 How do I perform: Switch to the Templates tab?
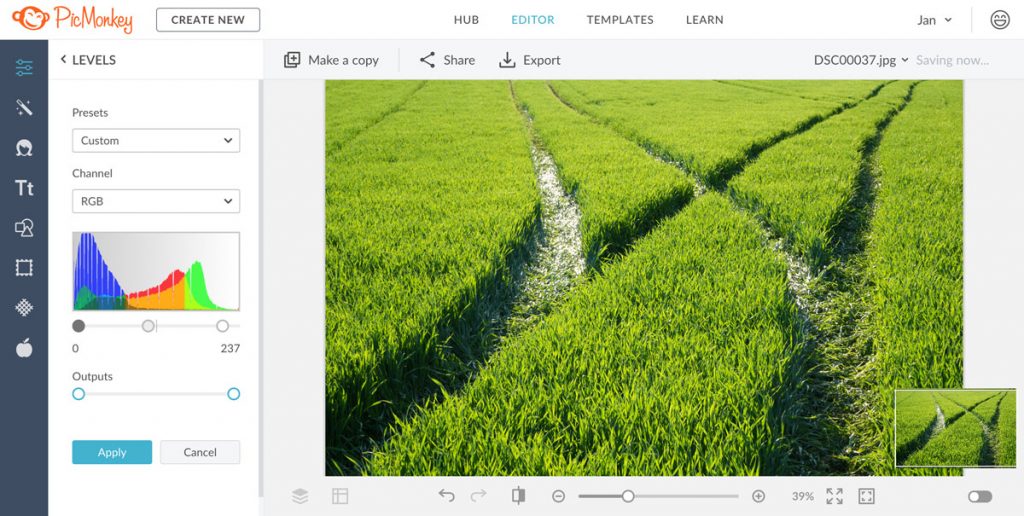[x=620, y=20]
